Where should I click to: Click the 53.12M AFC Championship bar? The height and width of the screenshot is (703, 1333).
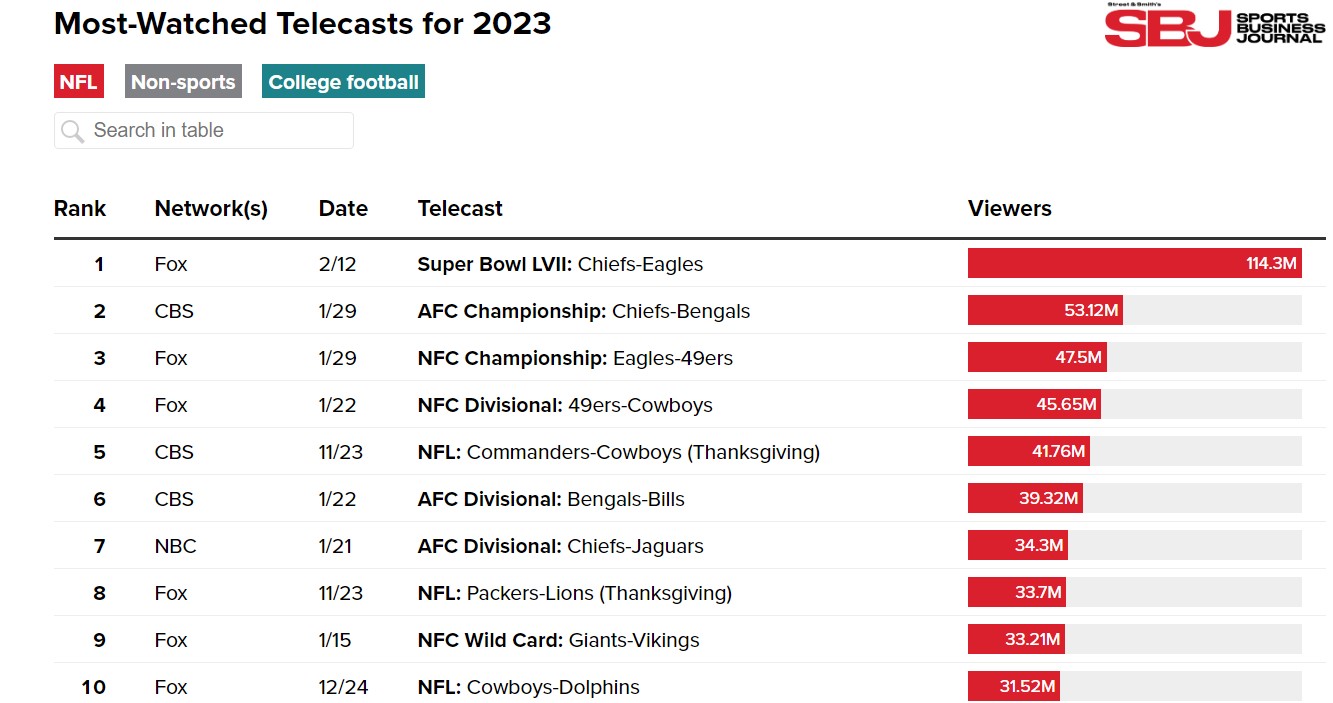(x=1045, y=311)
